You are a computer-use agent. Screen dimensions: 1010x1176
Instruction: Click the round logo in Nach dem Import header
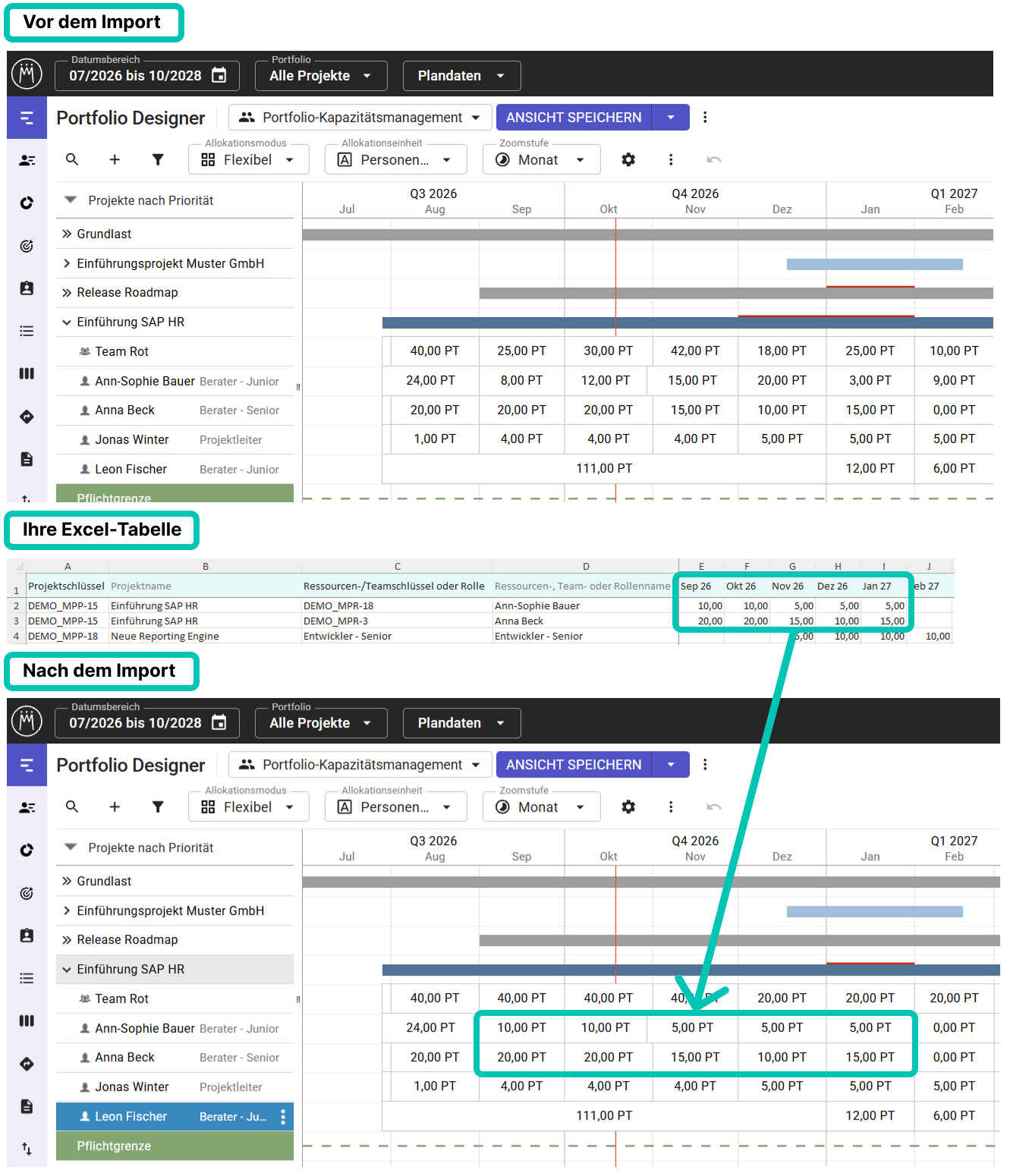coord(27,721)
